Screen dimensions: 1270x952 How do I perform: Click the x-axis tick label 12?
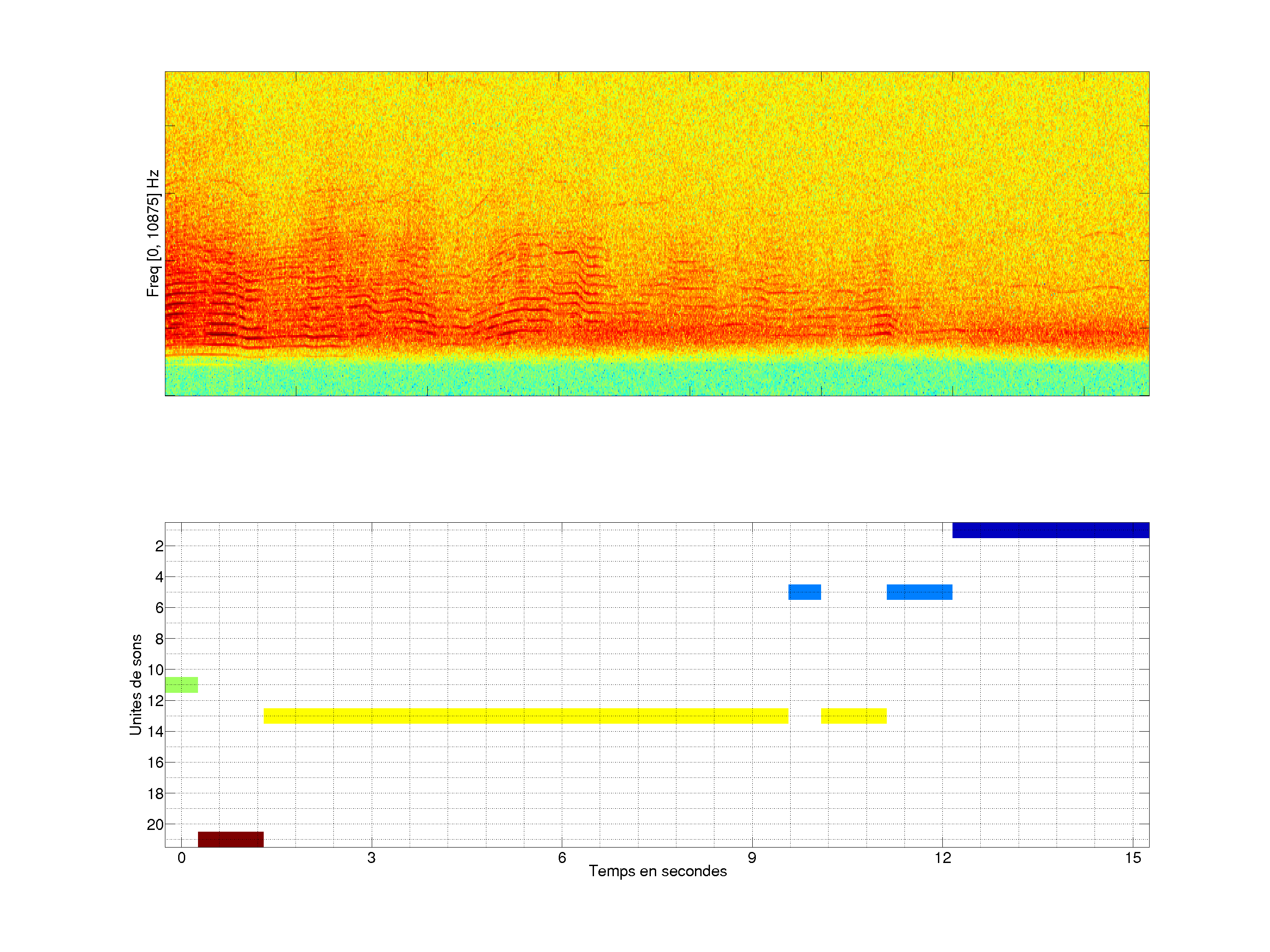coord(942,858)
